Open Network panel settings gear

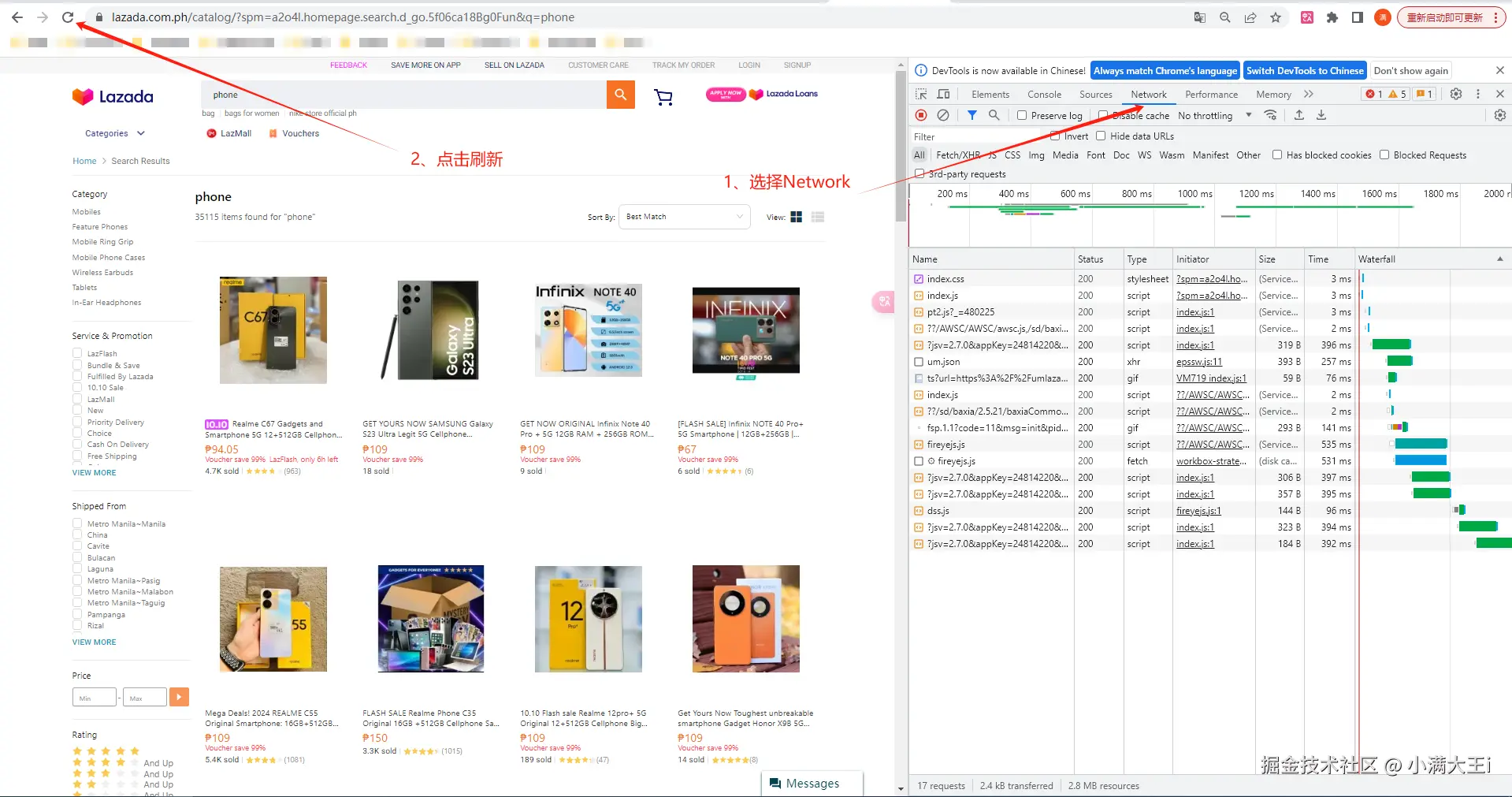pyautogui.click(x=1500, y=115)
